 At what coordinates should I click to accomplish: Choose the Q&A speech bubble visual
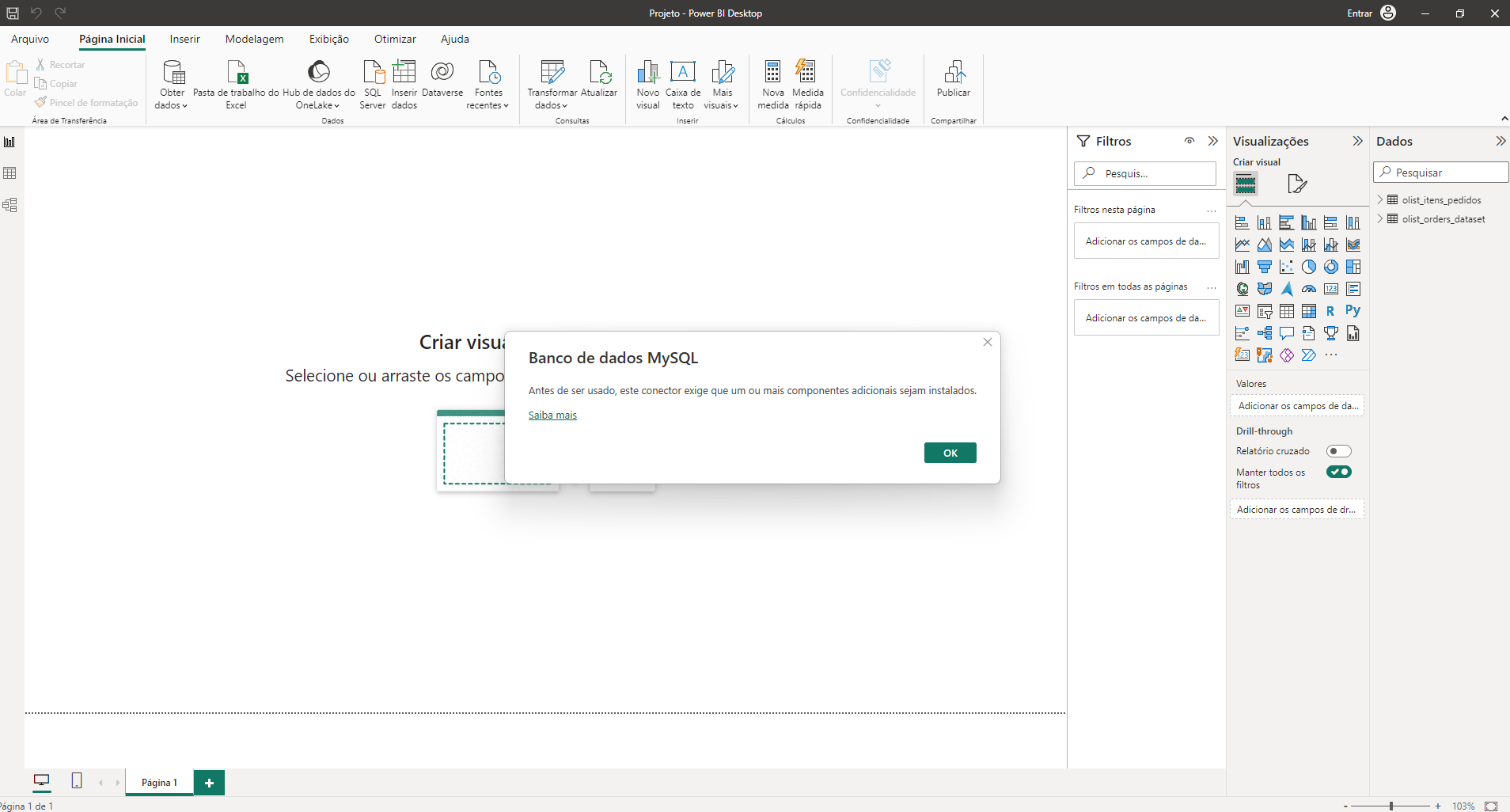coord(1287,333)
